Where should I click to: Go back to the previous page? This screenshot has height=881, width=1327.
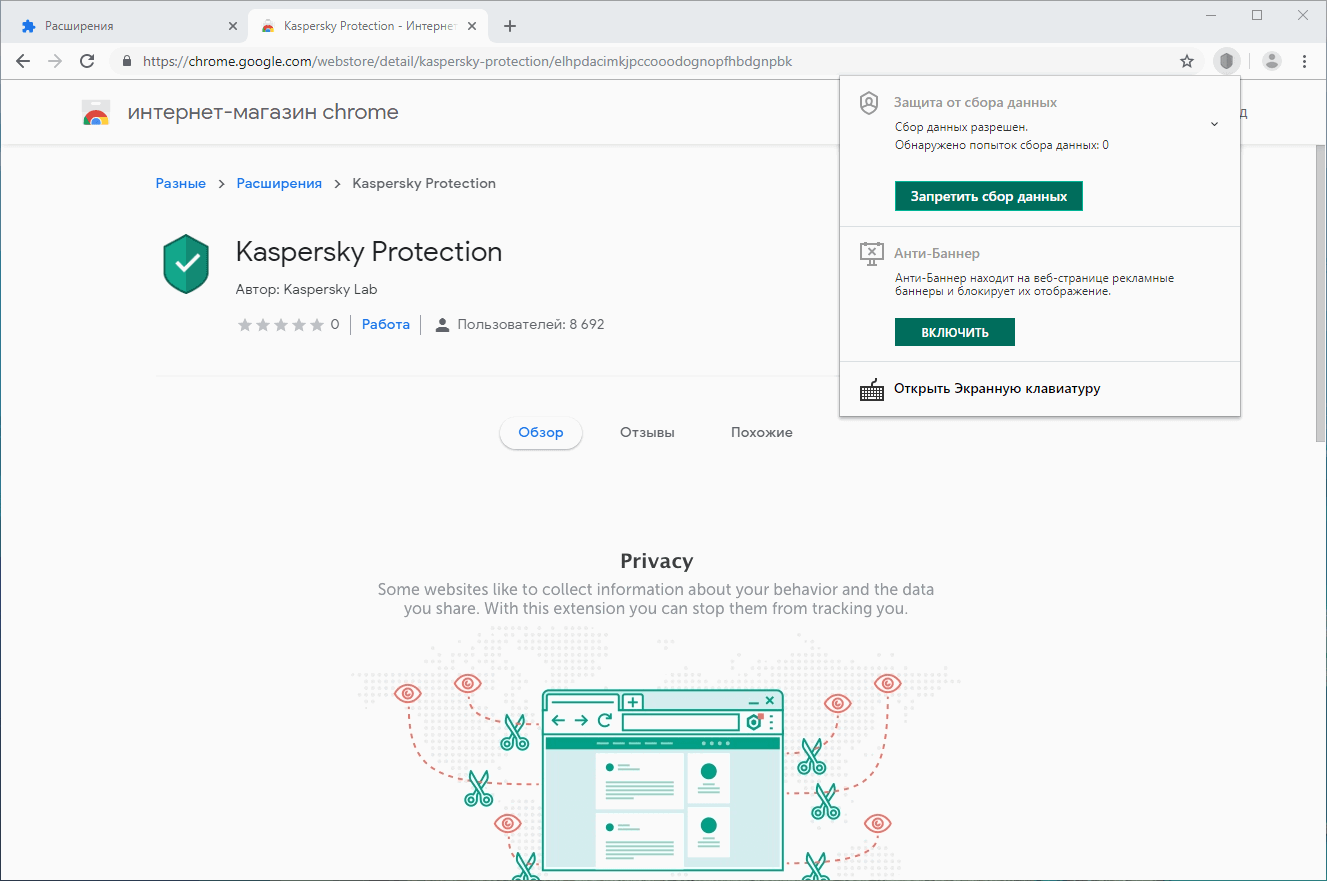point(23,61)
